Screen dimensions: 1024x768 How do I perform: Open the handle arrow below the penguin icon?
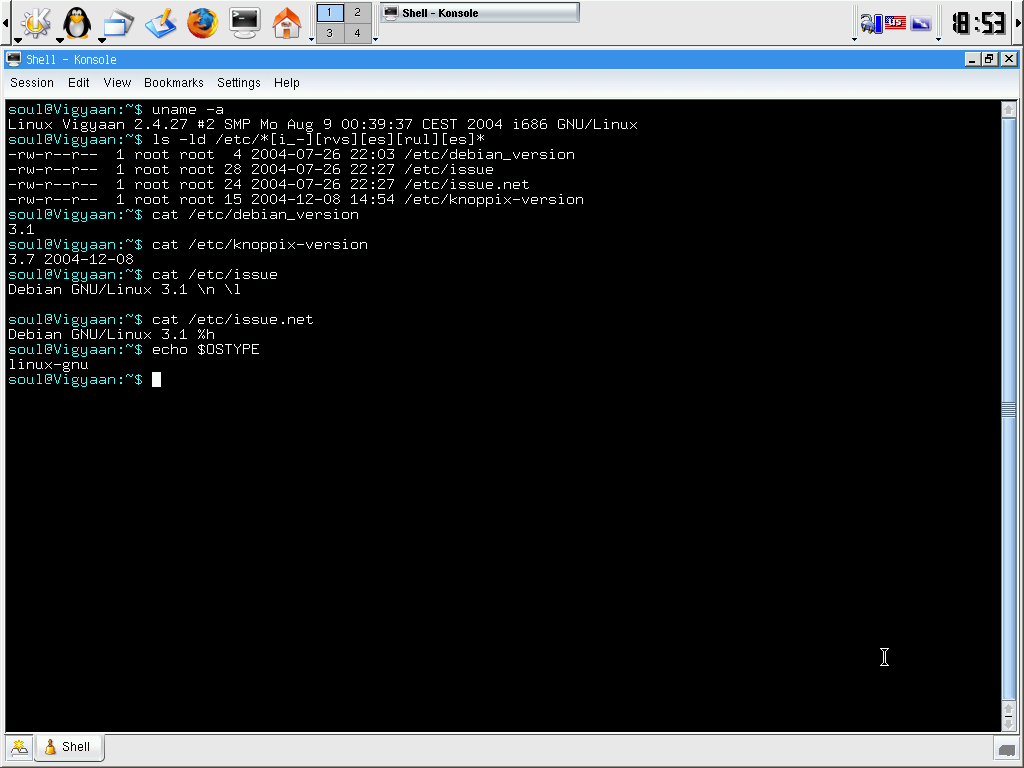click(60, 40)
